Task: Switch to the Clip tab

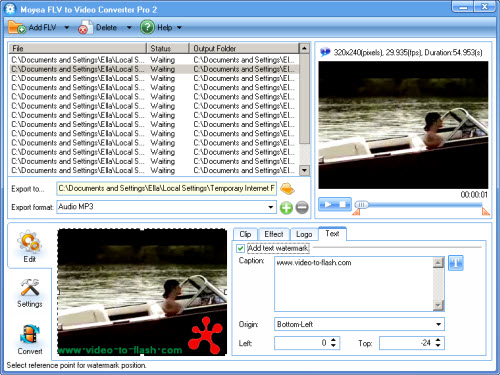Action: [x=245, y=234]
